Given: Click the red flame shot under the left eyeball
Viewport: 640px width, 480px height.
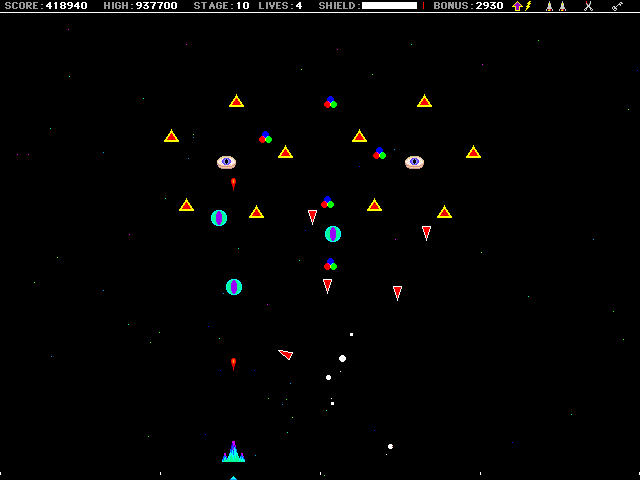Looking at the screenshot, I should coord(233,184).
